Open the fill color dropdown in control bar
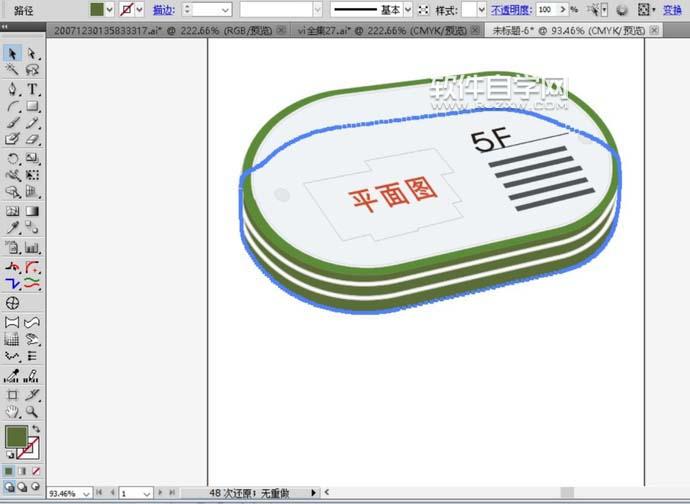690x504 pixels. click(x=111, y=9)
